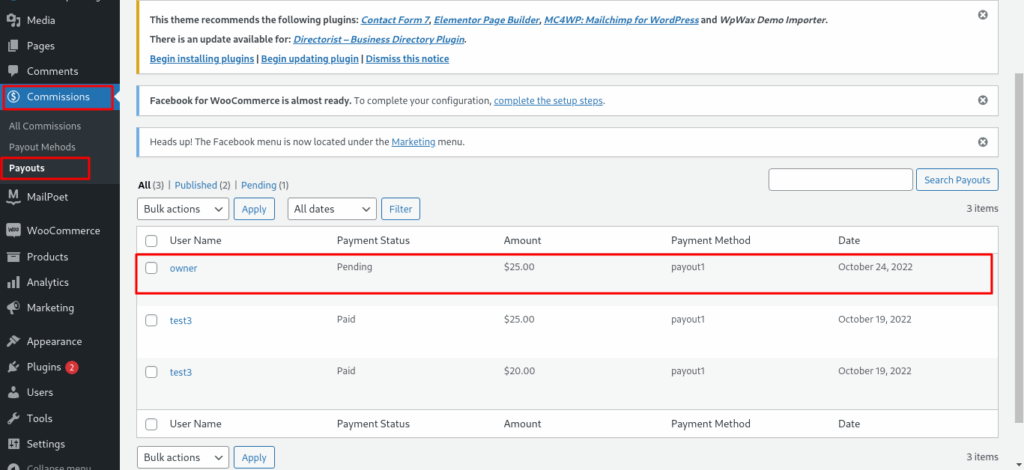
Task: Expand the All dates filter dropdown
Action: click(331, 209)
